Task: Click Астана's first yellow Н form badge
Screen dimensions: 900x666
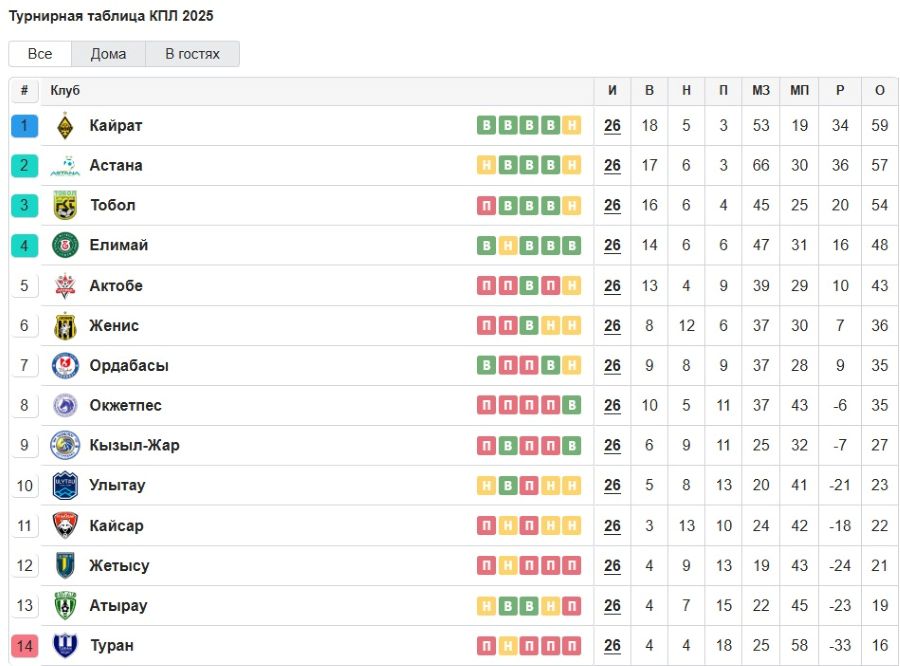Action: coord(487,166)
